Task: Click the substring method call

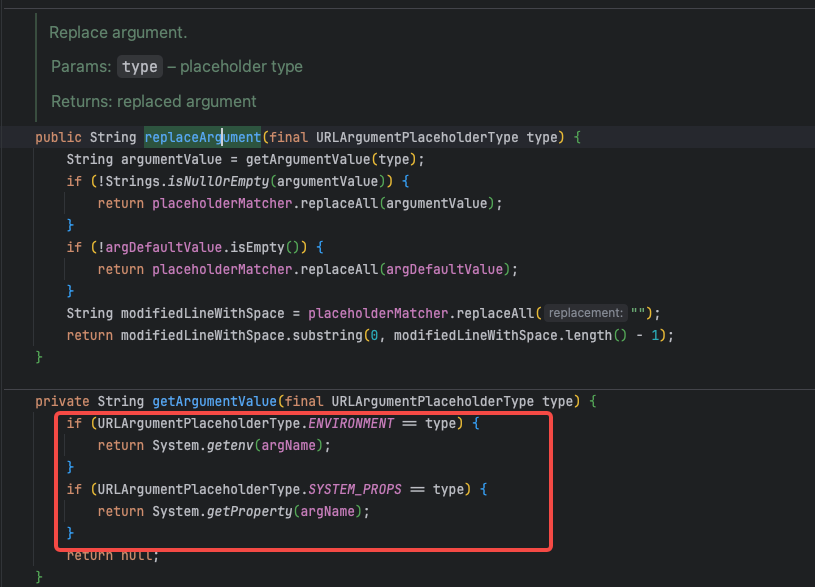Action: click(327, 335)
